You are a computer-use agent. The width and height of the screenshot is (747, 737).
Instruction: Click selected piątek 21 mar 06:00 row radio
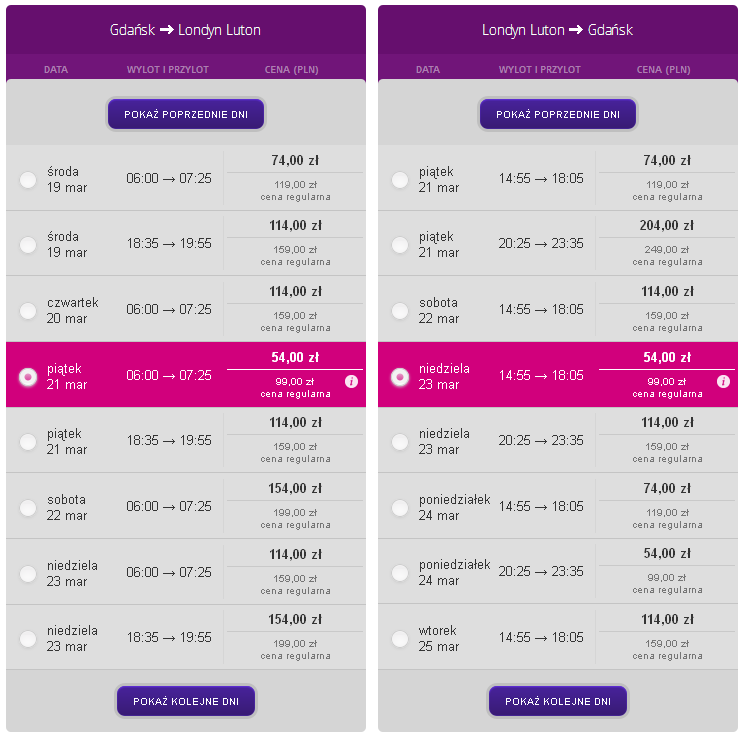pyautogui.click(x=28, y=377)
